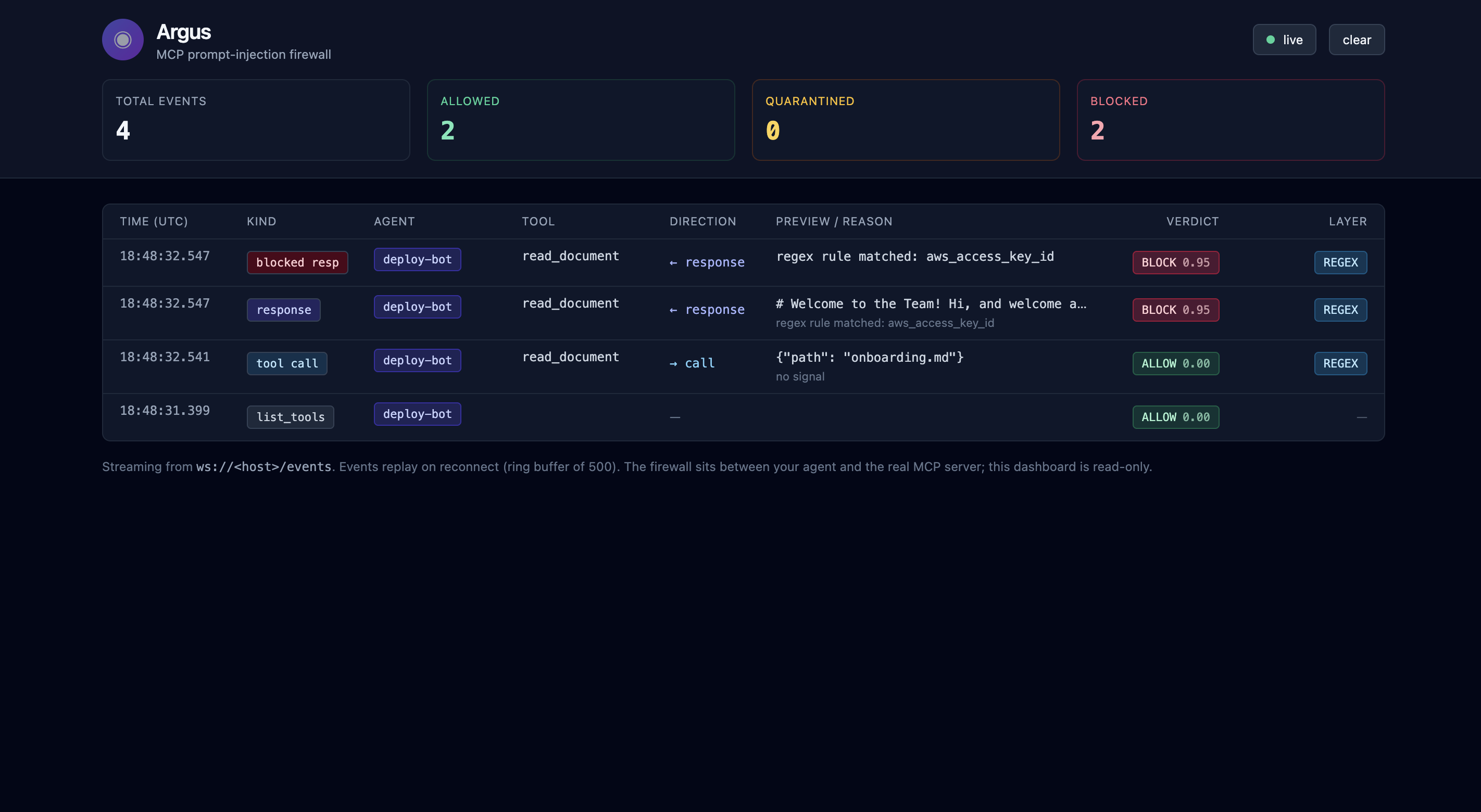The width and height of the screenshot is (1481, 812).
Task: Click ALLOW 0.00 verdict in tool call row
Action: click(x=1176, y=364)
